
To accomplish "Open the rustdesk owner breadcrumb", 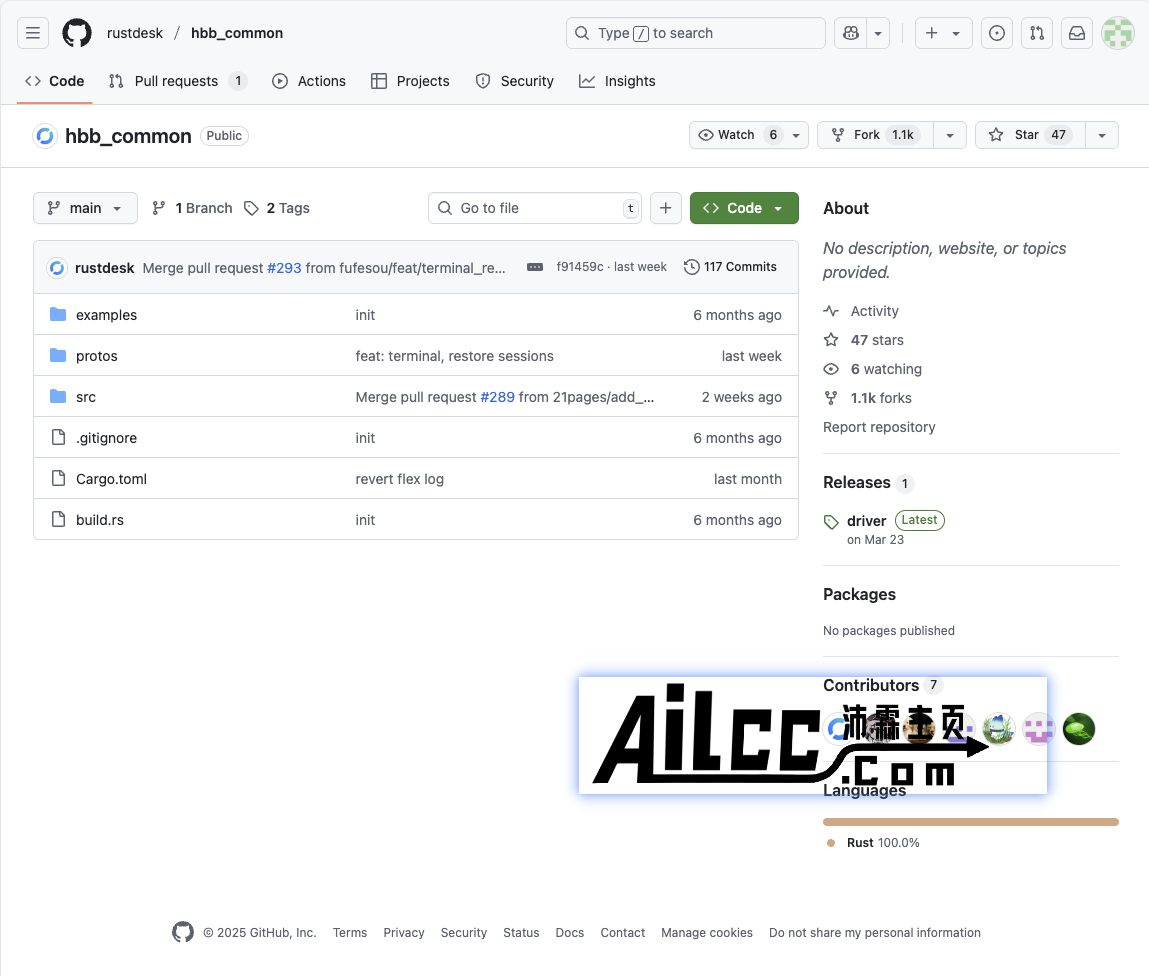I will (x=135, y=33).
